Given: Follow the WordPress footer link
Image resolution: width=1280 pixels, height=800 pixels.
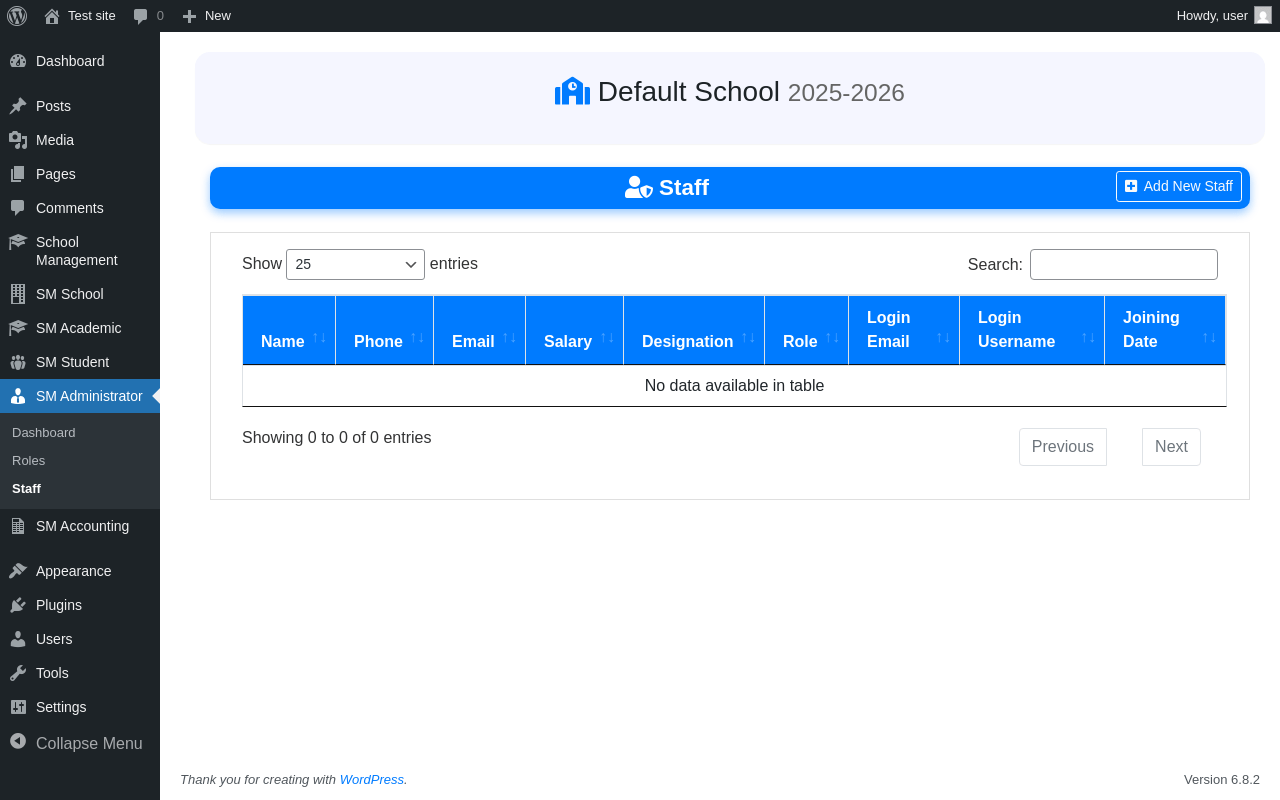Looking at the screenshot, I should (372, 779).
